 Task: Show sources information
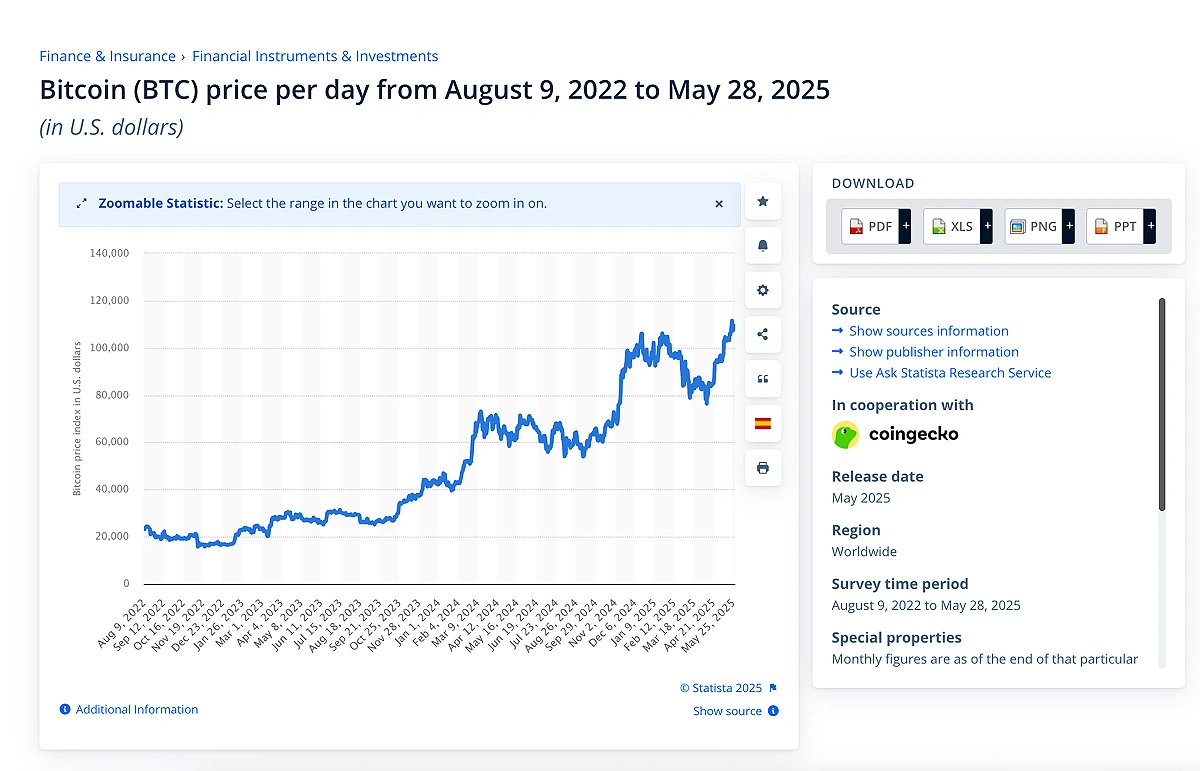927,330
